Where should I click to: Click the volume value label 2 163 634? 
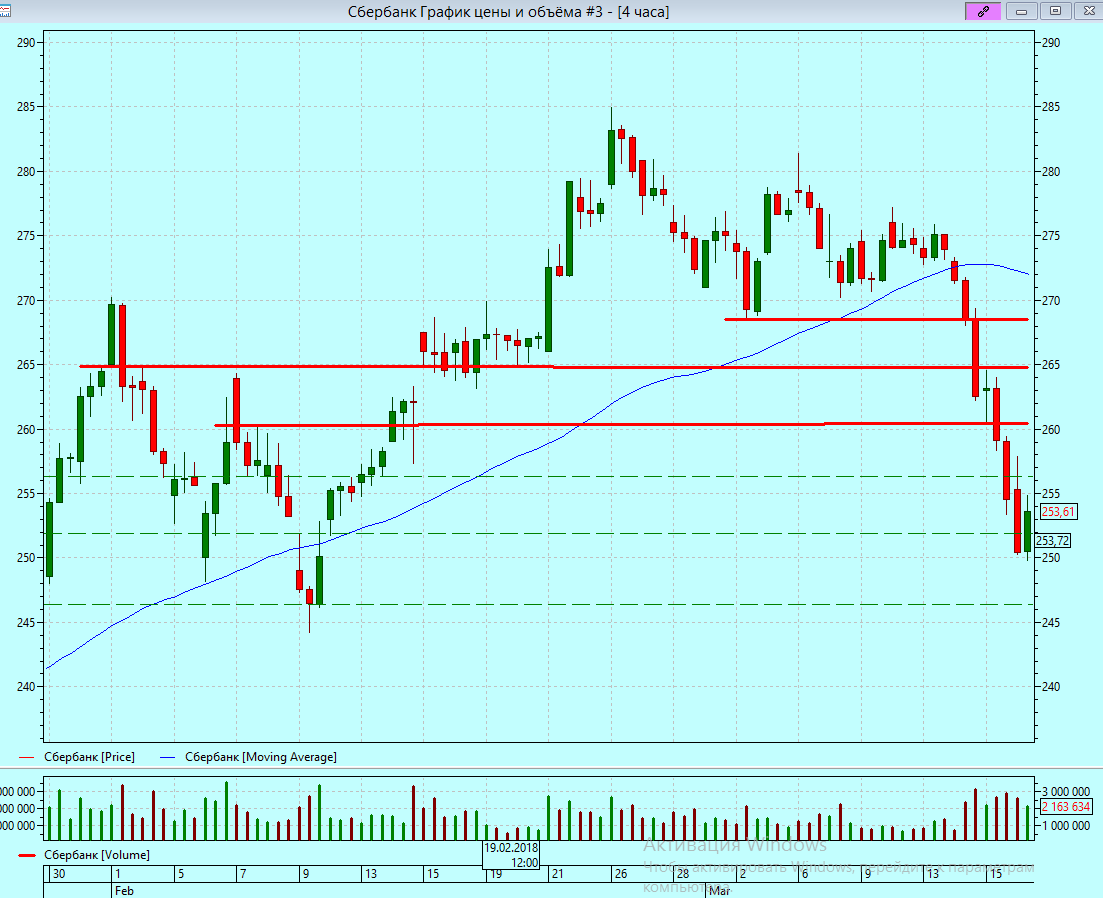pos(1066,807)
